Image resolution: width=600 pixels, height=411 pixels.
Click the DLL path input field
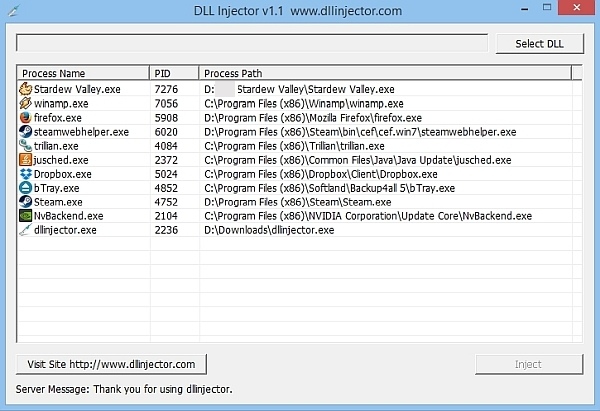(252, 43)
